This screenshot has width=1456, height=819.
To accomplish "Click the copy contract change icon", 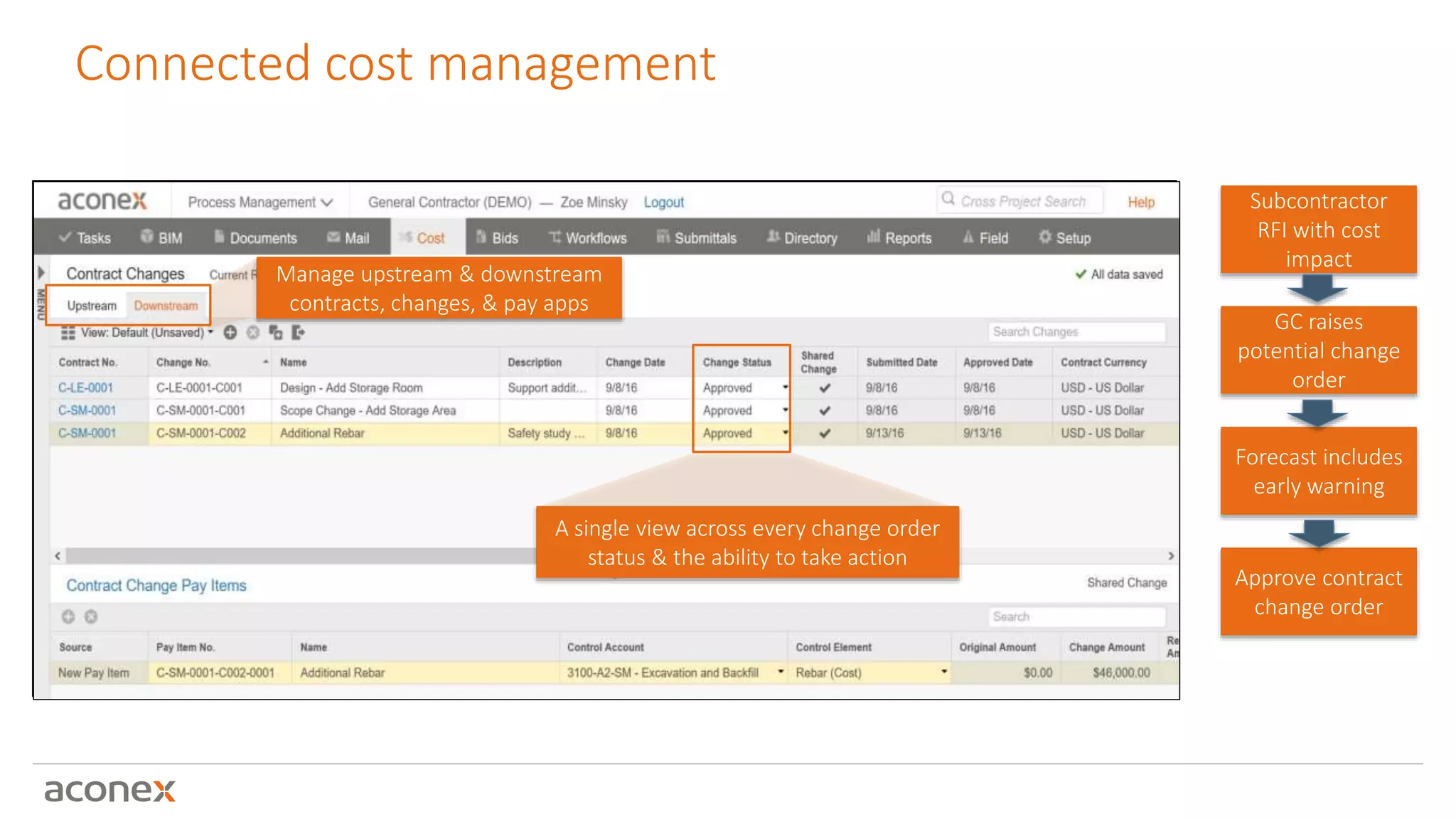I will tap(276, 332).
